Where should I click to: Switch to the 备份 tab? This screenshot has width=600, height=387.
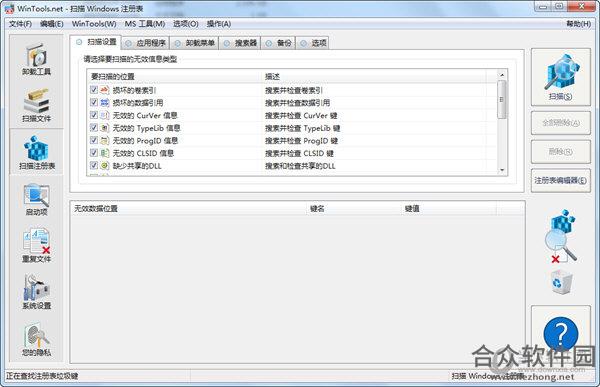coord(279,43)
